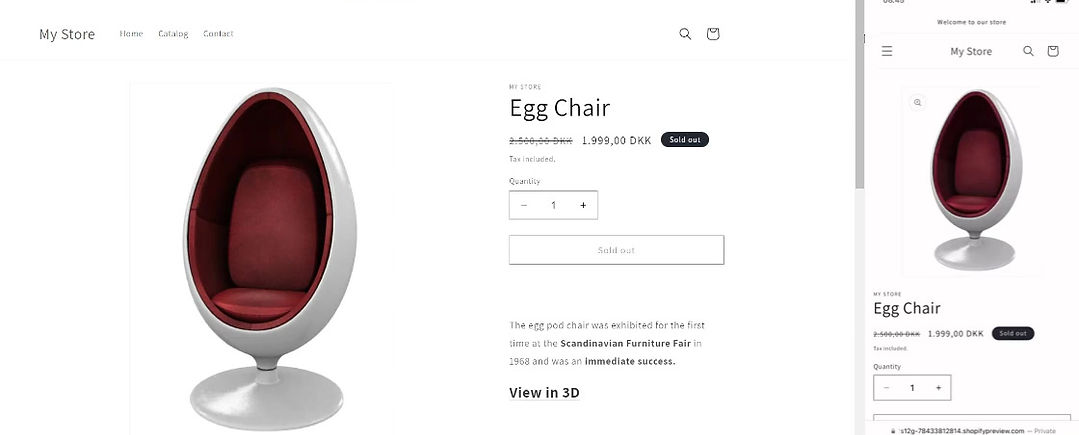This screenshot has width=1079, height=435.
Task: Click desktop quantity input field
Action: (x=553, y=205)
